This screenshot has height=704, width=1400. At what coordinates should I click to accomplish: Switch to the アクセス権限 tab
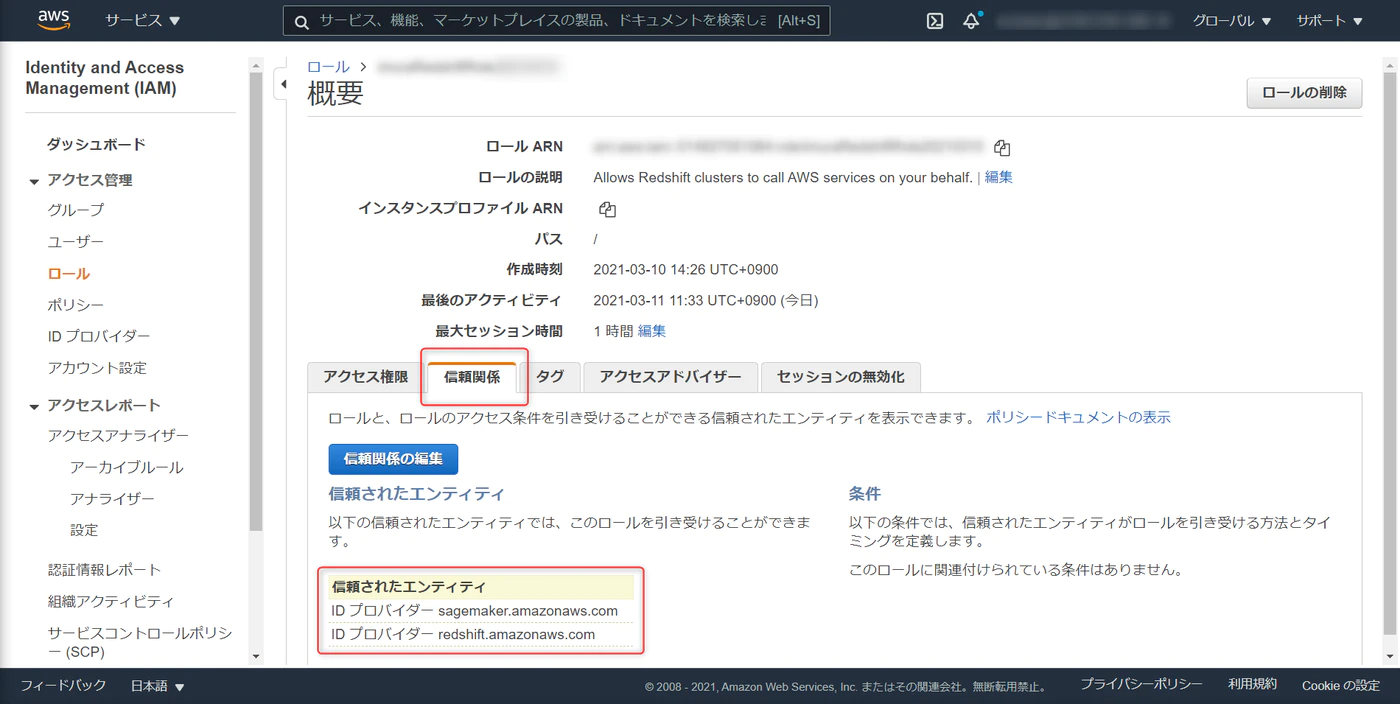tap(366, 377)
